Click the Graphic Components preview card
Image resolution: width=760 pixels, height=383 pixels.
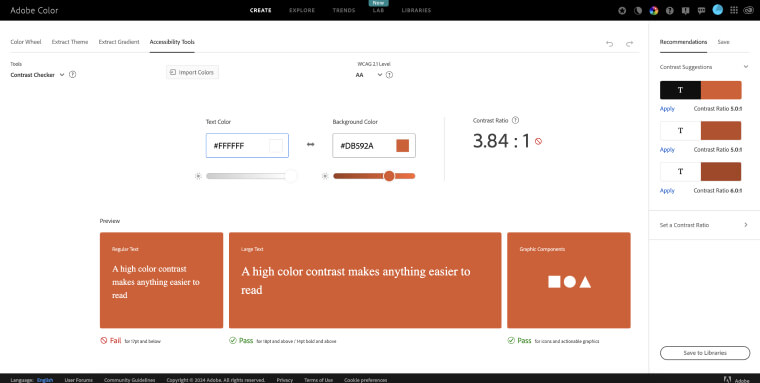coord(569,280)
